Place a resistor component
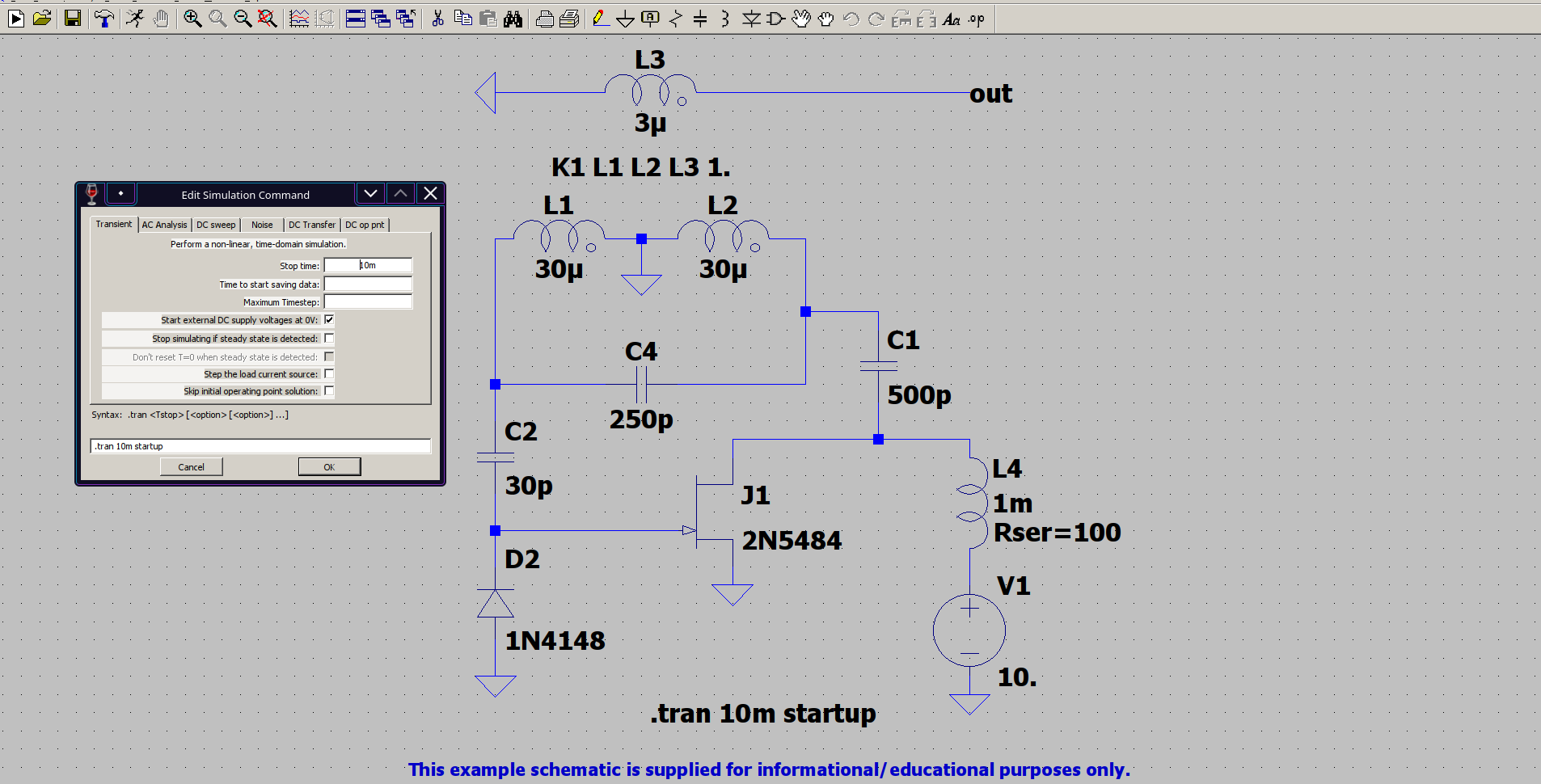1541x784 pixels. click(676, 19)
